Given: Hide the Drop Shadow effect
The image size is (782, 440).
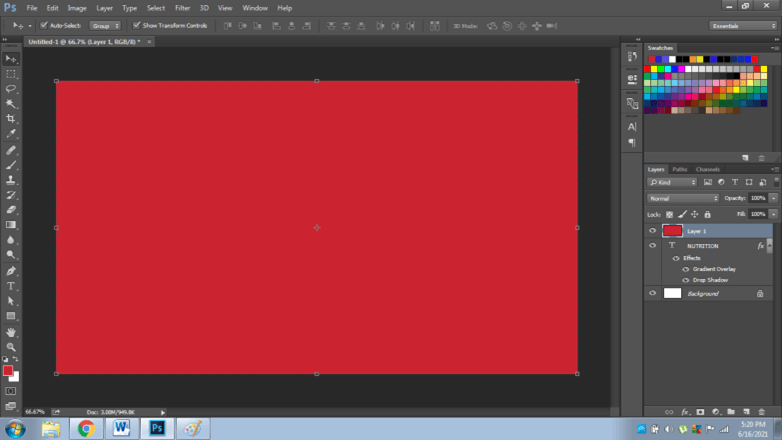Looking at the screenshot, I should click(x=686, y=280).
